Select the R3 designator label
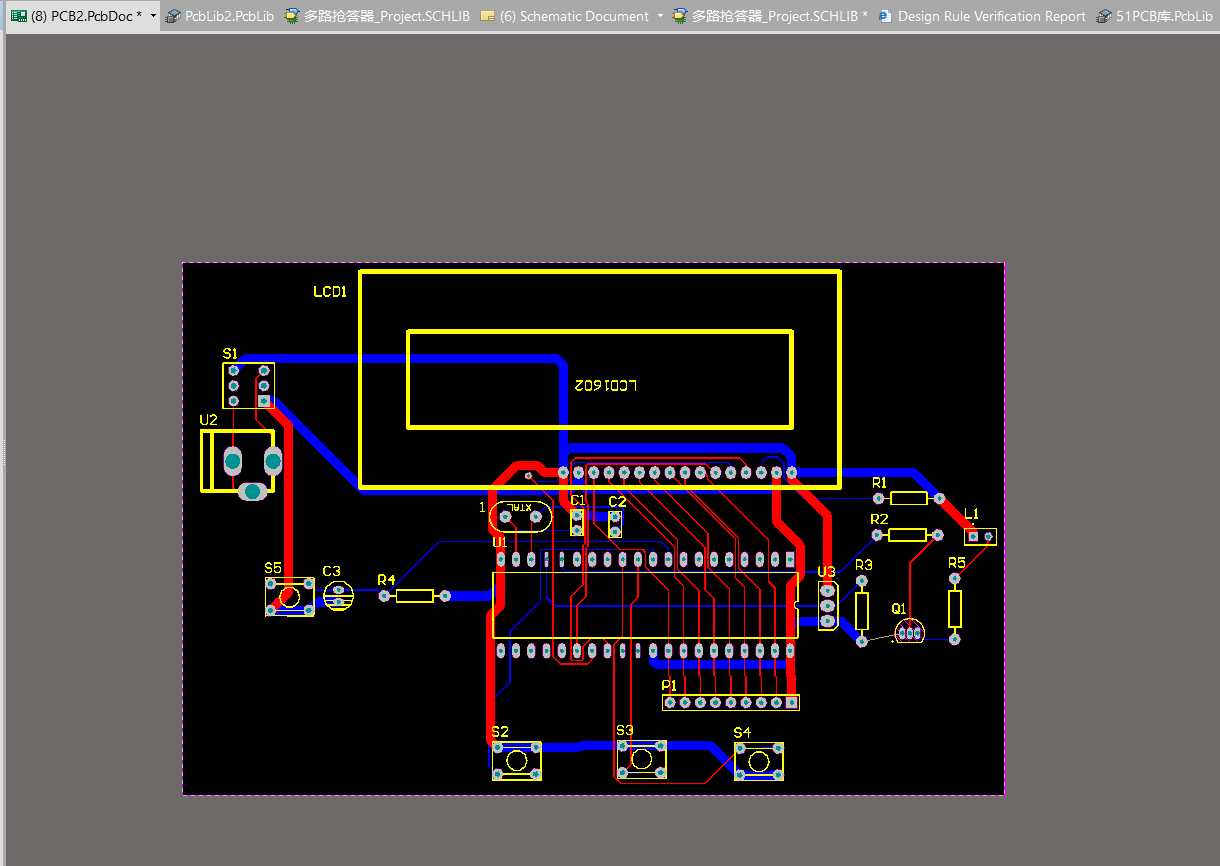1220x866 pixels. [x=864, y=565]
